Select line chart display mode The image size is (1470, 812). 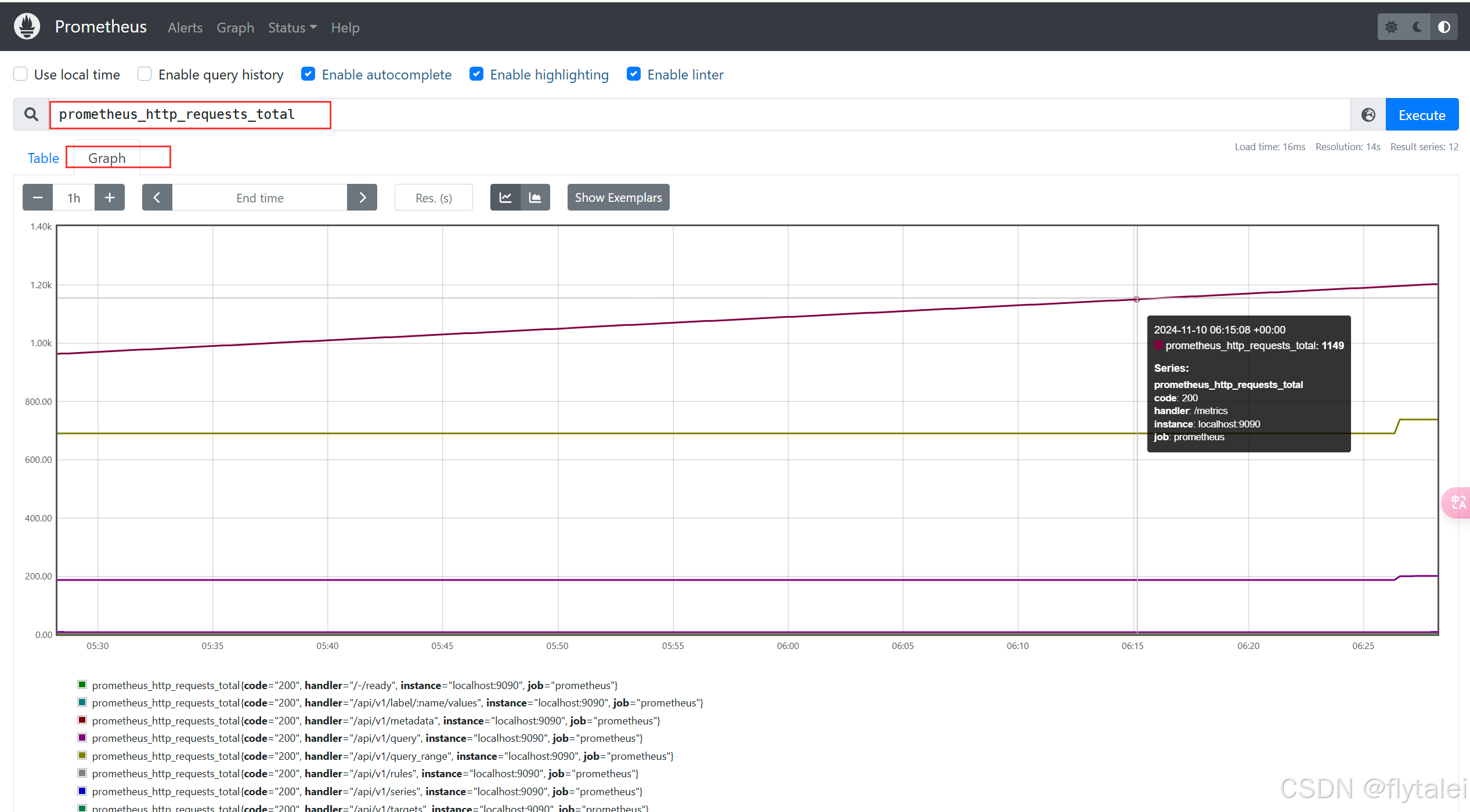click(505, 198)
